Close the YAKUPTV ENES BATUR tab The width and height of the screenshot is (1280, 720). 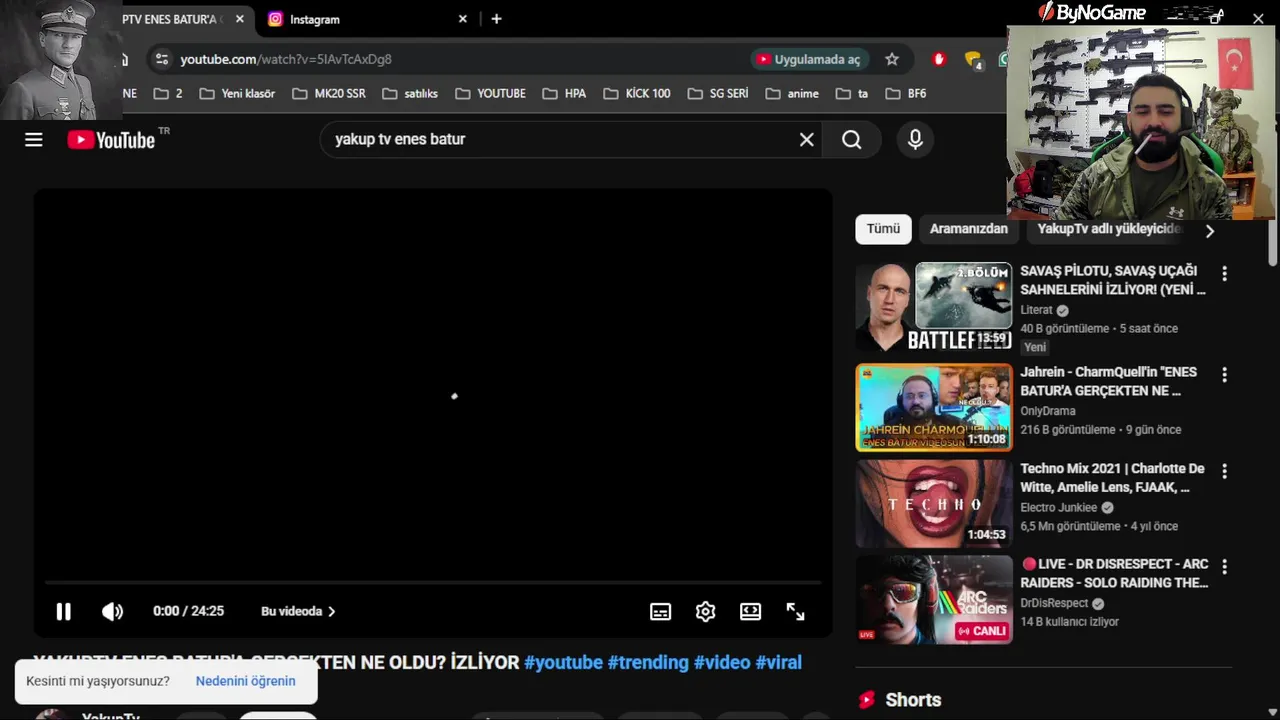[239, 19]
